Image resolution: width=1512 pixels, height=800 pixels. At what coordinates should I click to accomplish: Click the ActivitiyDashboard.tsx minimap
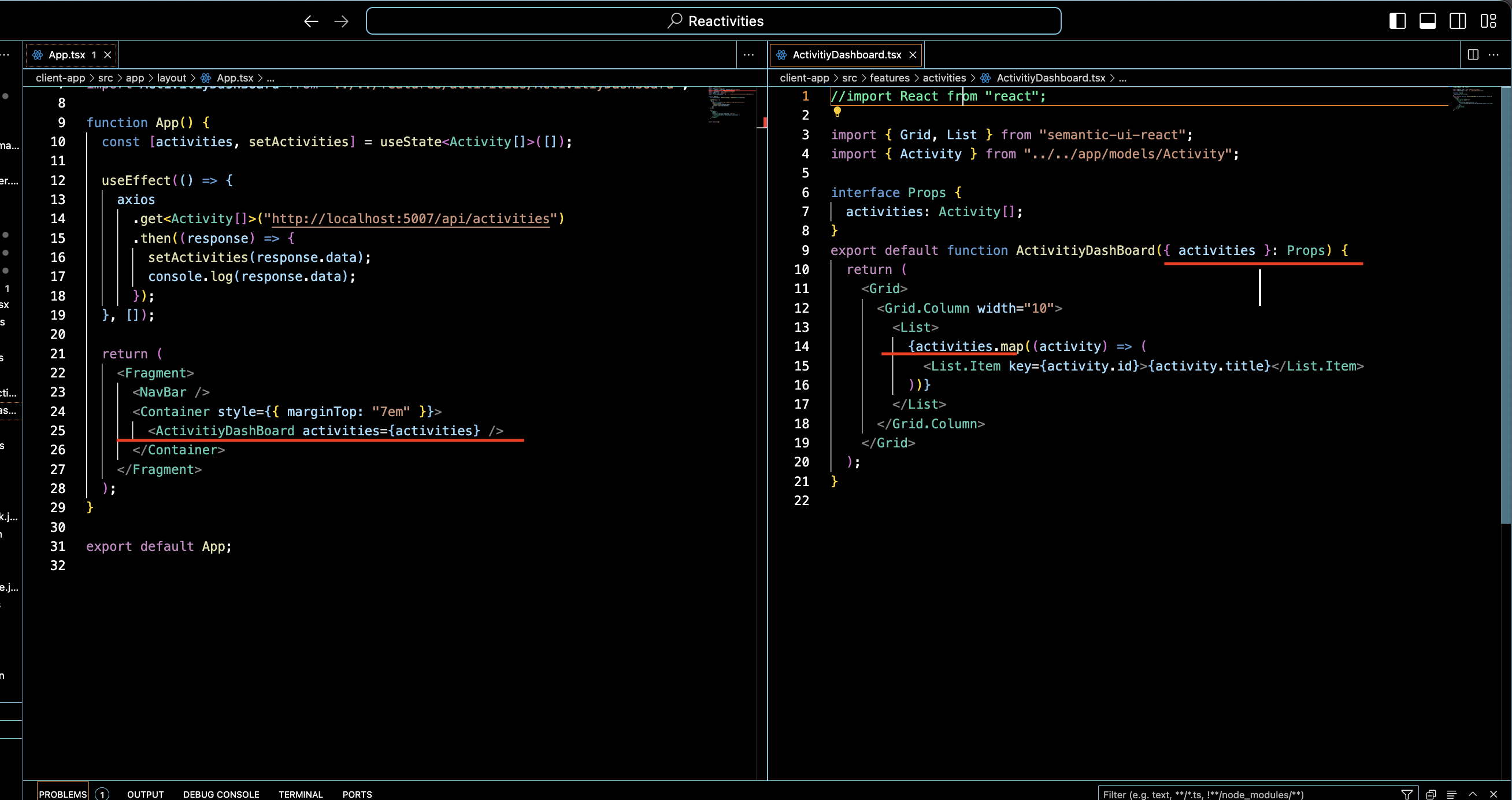(x=1473, y=99)
